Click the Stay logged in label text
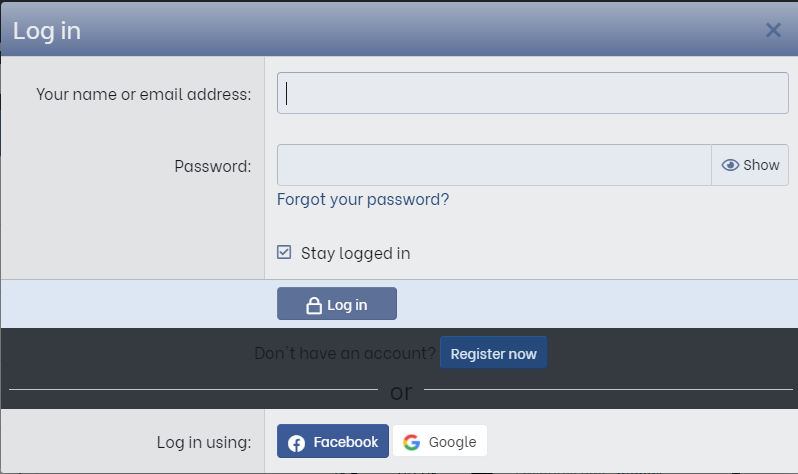Screen dimensions: 798x474 coord(355,253)
